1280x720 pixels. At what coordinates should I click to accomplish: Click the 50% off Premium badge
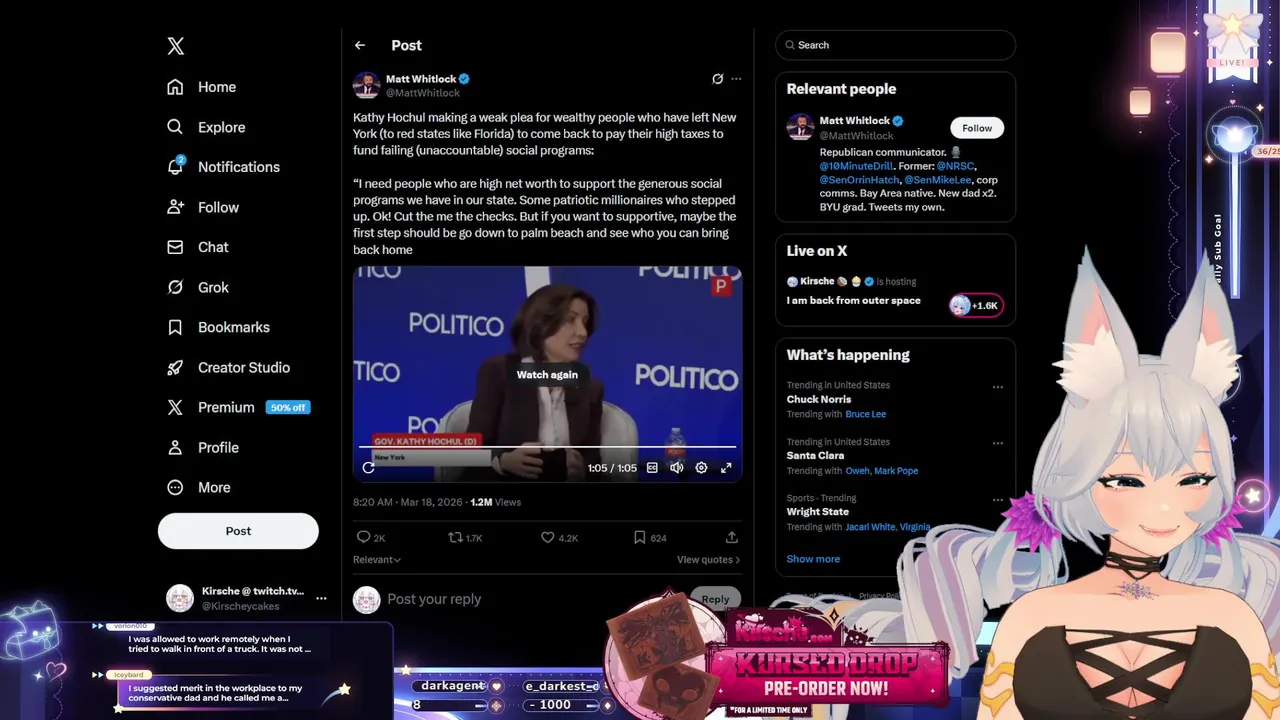point(288,407)
